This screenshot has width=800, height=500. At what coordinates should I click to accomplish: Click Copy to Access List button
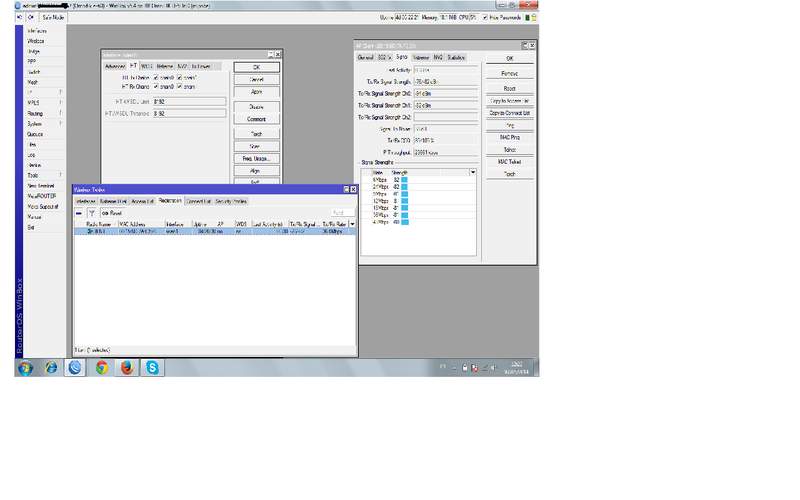pyautogui.click(x=509, y=101)
